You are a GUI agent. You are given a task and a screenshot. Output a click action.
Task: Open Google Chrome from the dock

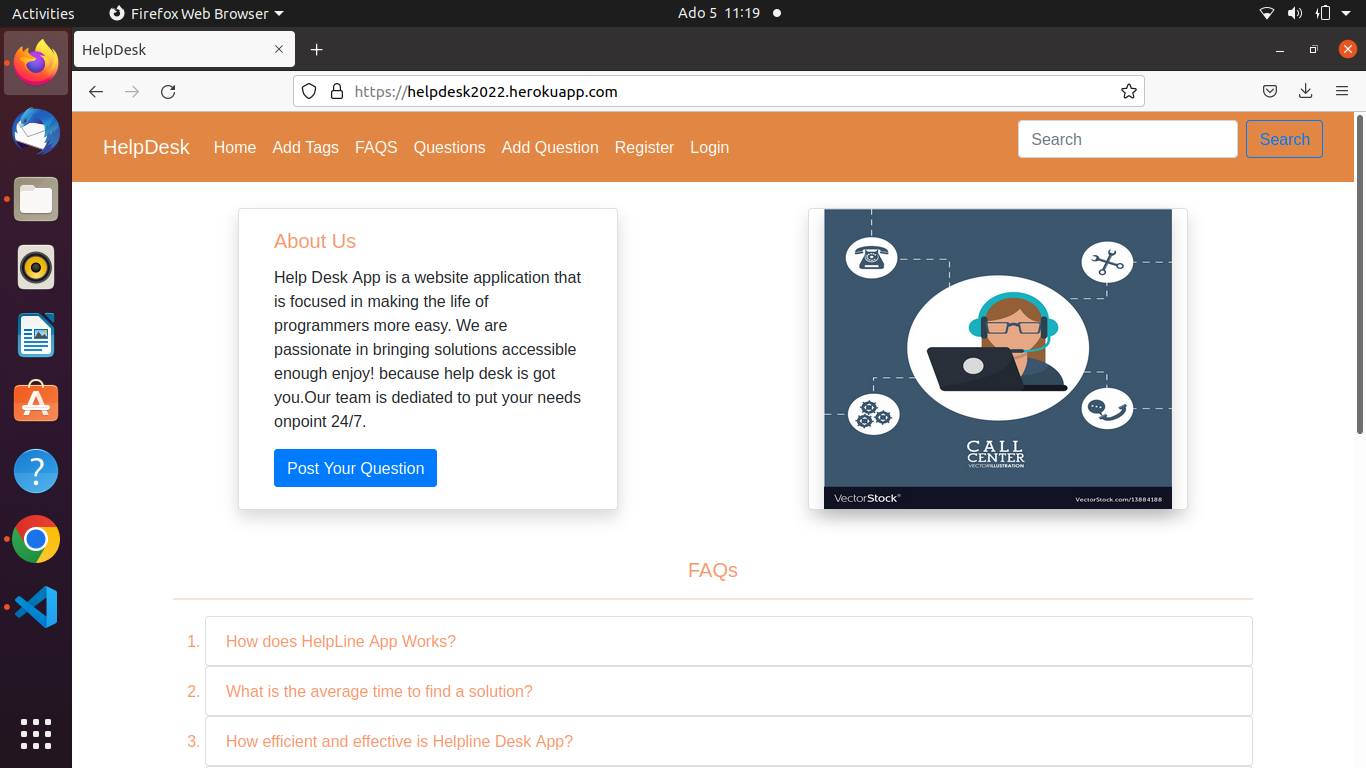(x=36, y=540)
